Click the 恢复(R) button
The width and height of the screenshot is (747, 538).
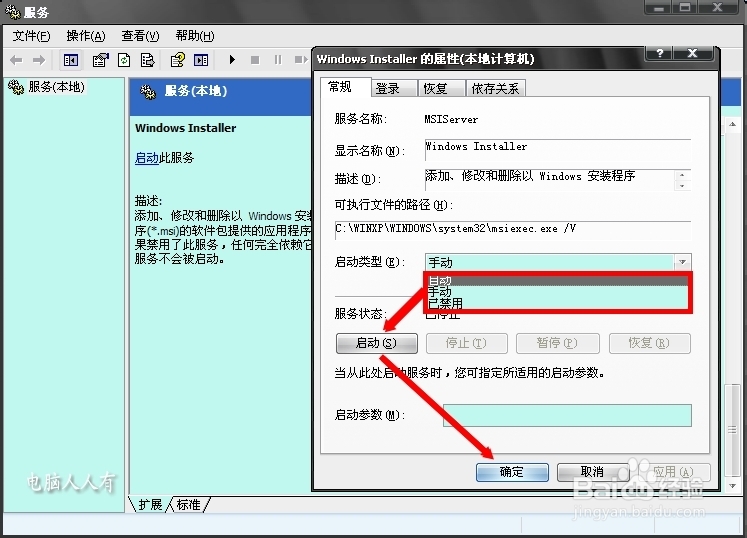click(649, 343)
